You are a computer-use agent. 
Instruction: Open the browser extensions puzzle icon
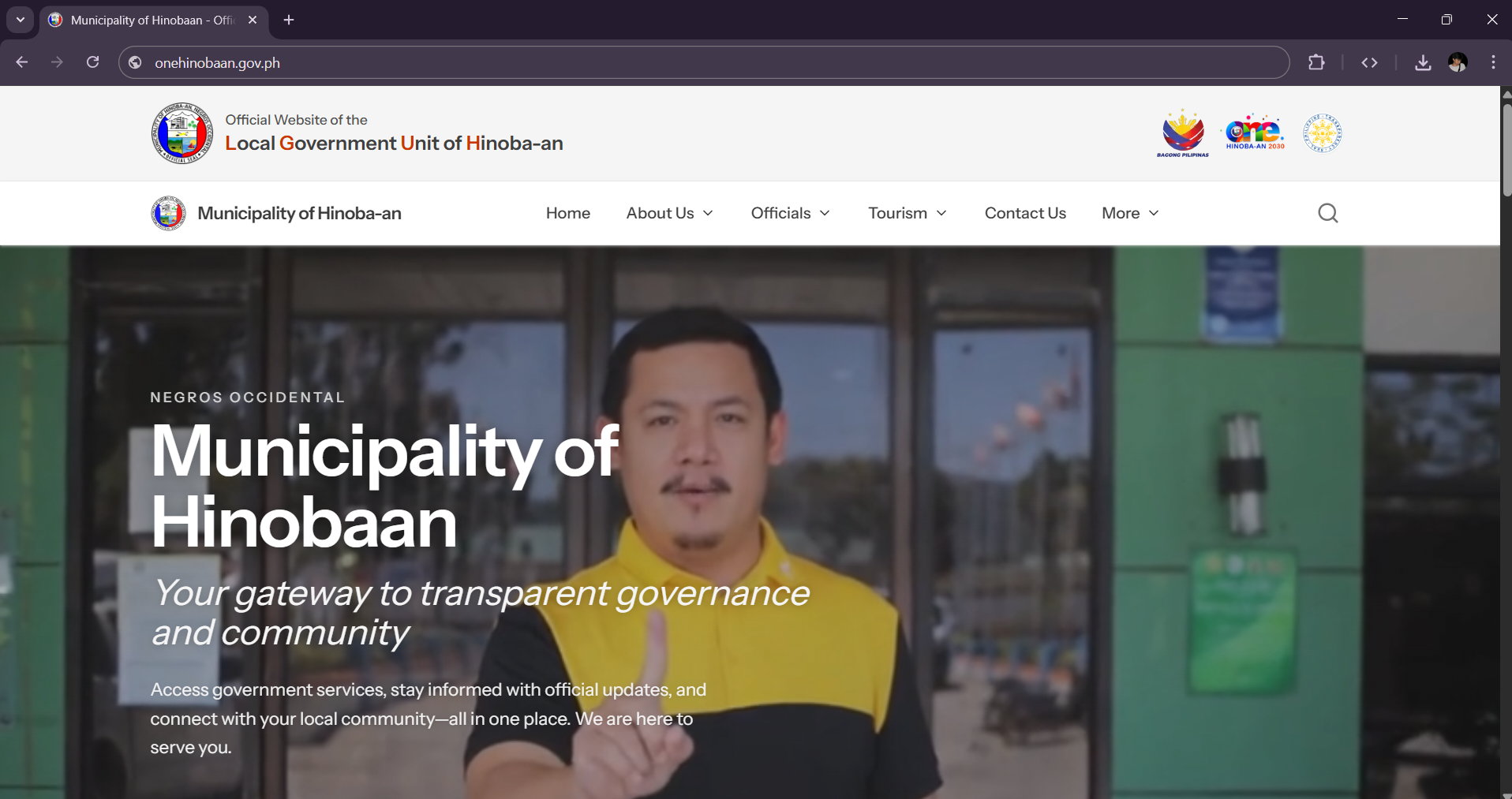tap(1316, 62)
